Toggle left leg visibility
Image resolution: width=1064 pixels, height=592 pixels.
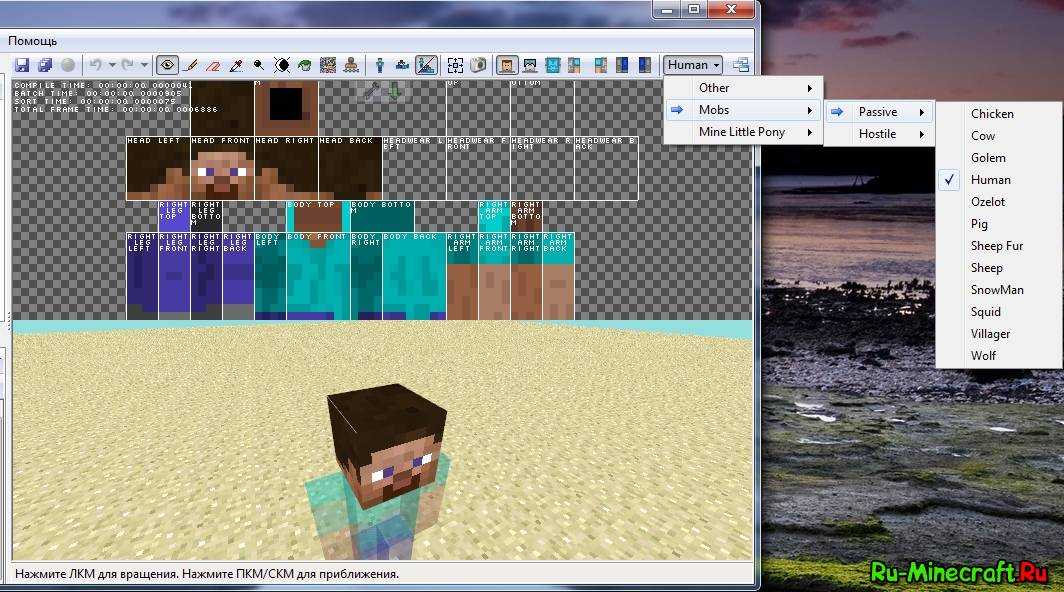point(622,65)
